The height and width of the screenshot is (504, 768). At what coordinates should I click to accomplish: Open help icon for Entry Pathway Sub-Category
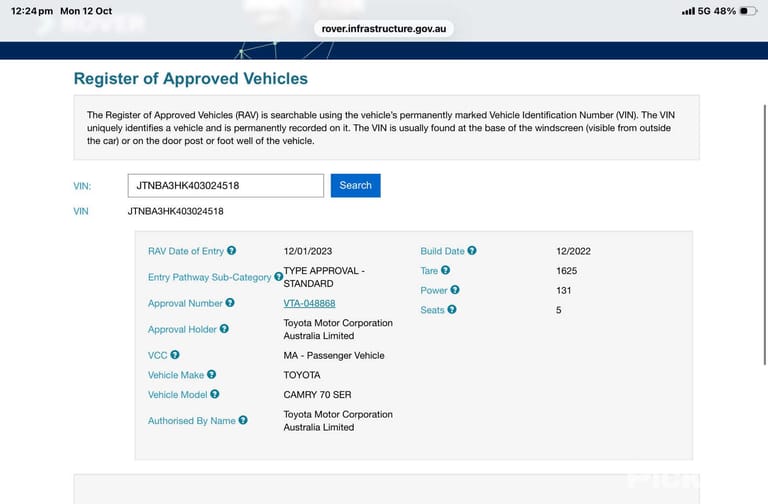click(x=278, y=276)
